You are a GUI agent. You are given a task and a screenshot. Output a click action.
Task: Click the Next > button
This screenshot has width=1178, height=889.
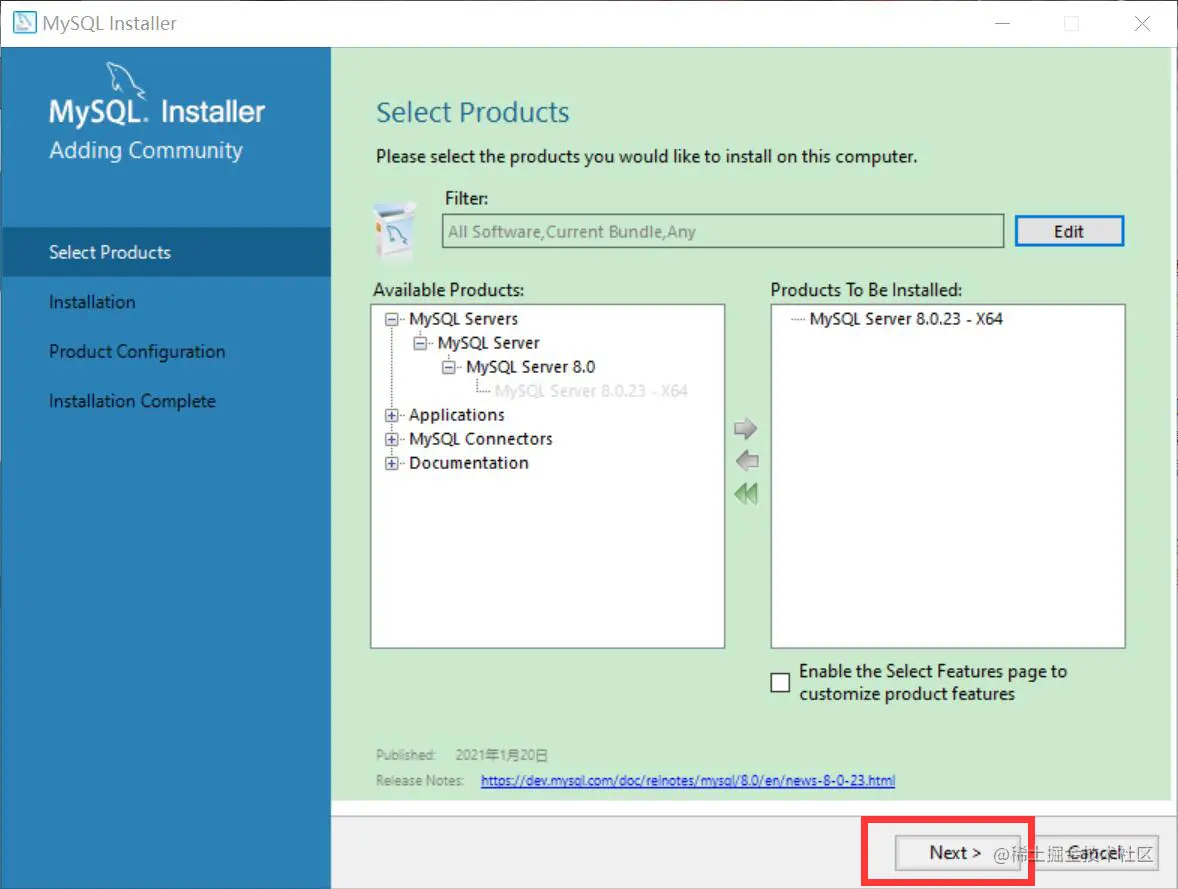click(956, 853)
